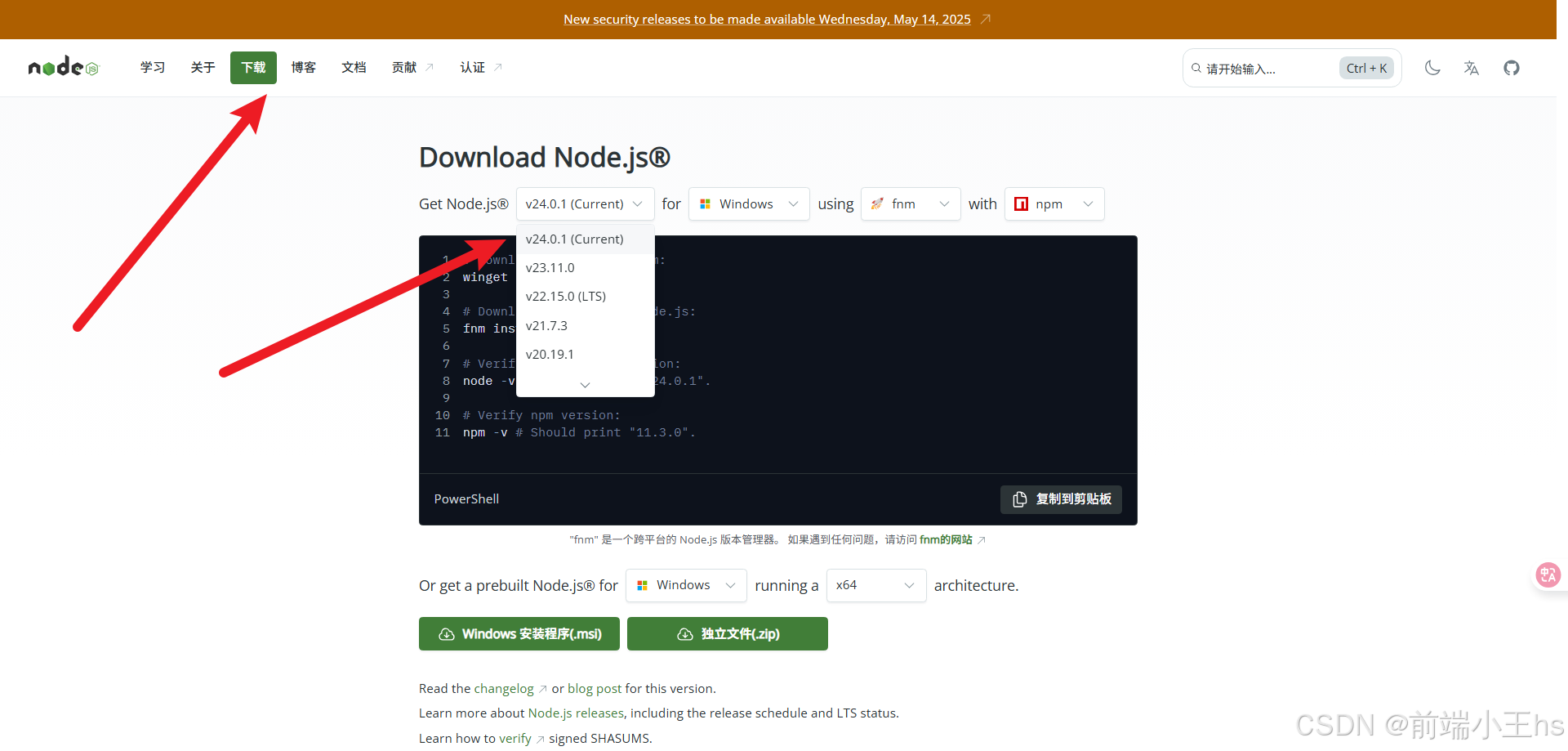This screenshot has width=1568, height=751.
Task: Open the 学习 nav item
Action: (x=153, y=67)
